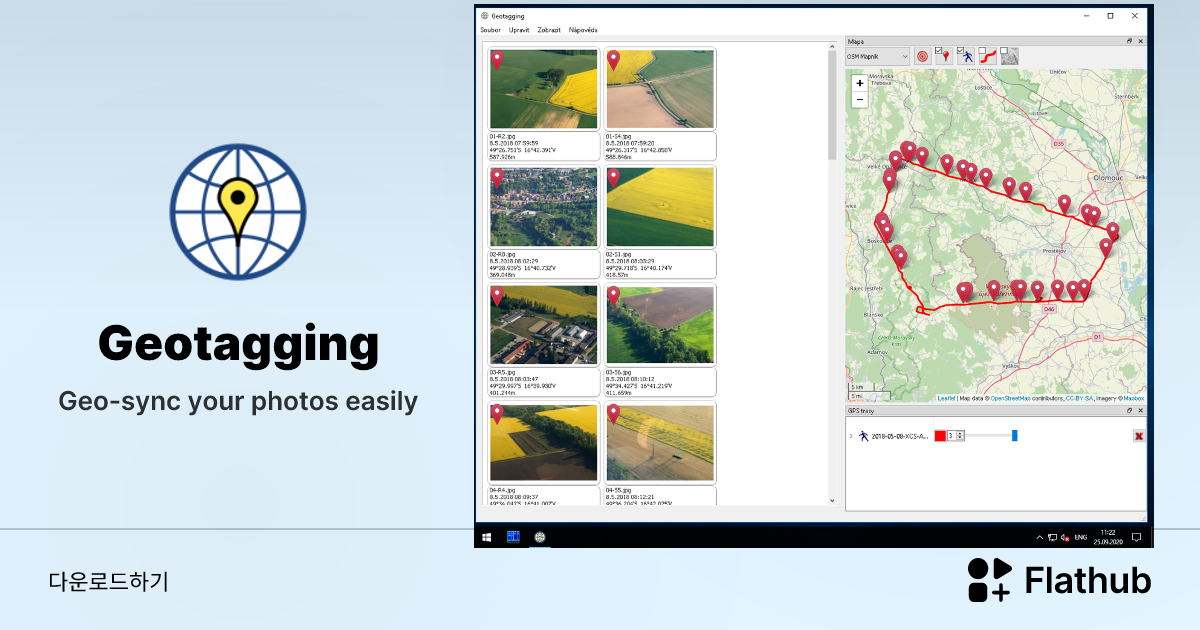Change the GPS track color via the red swatch

(x=941, y=436)
